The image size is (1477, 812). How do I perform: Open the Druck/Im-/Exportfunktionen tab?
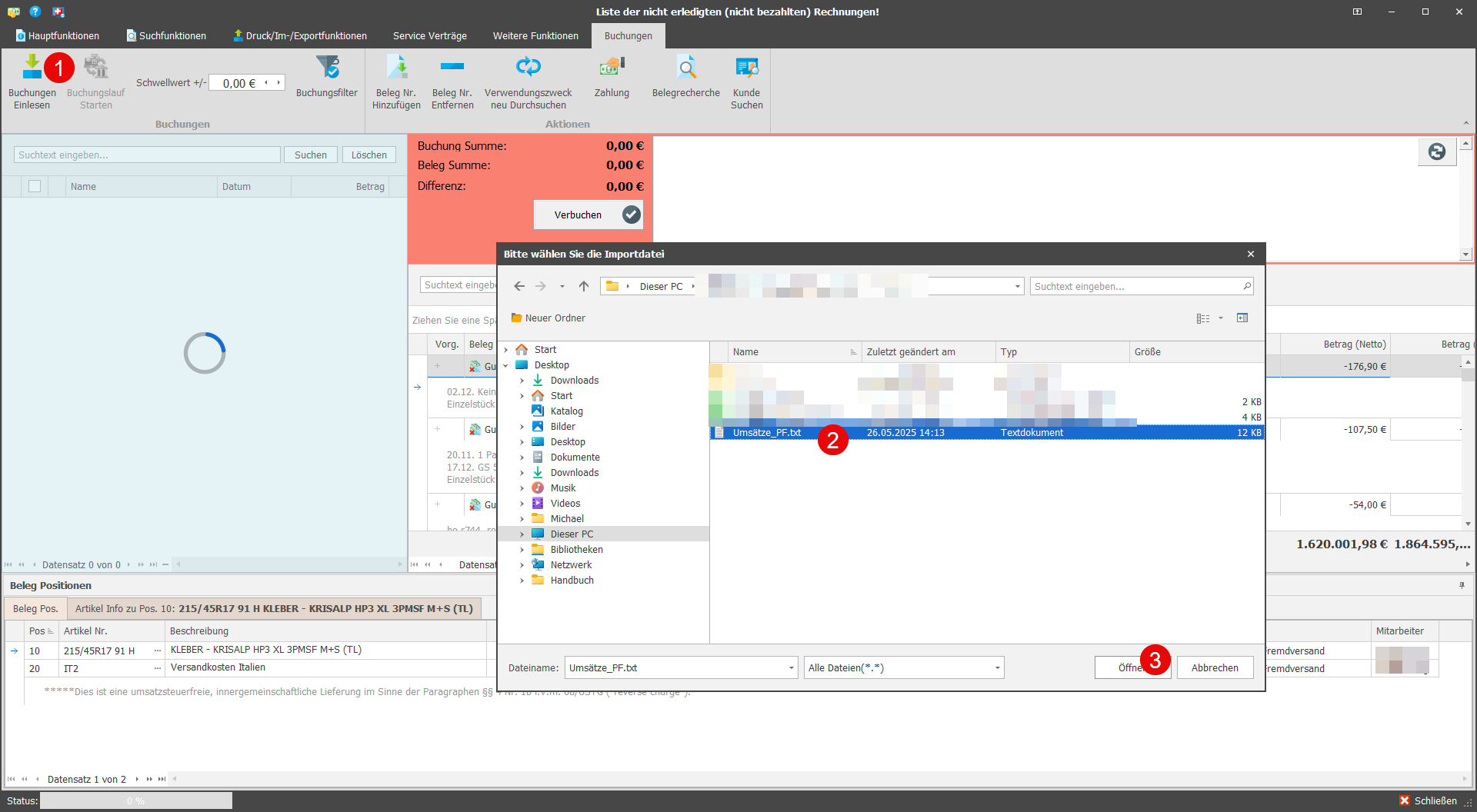(x=300, y=35)
